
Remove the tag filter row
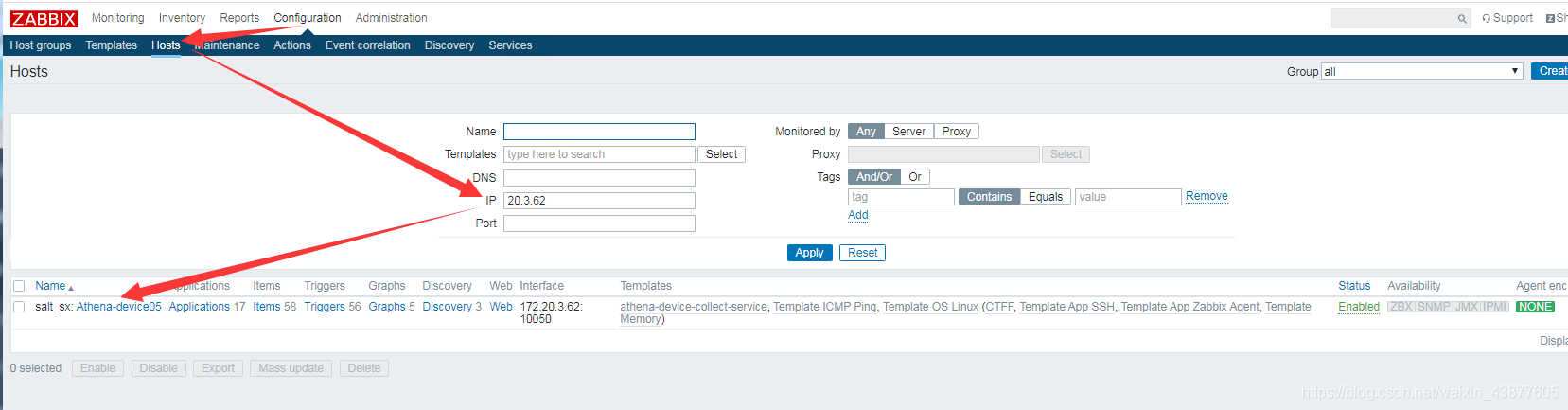click(1207, 196)
